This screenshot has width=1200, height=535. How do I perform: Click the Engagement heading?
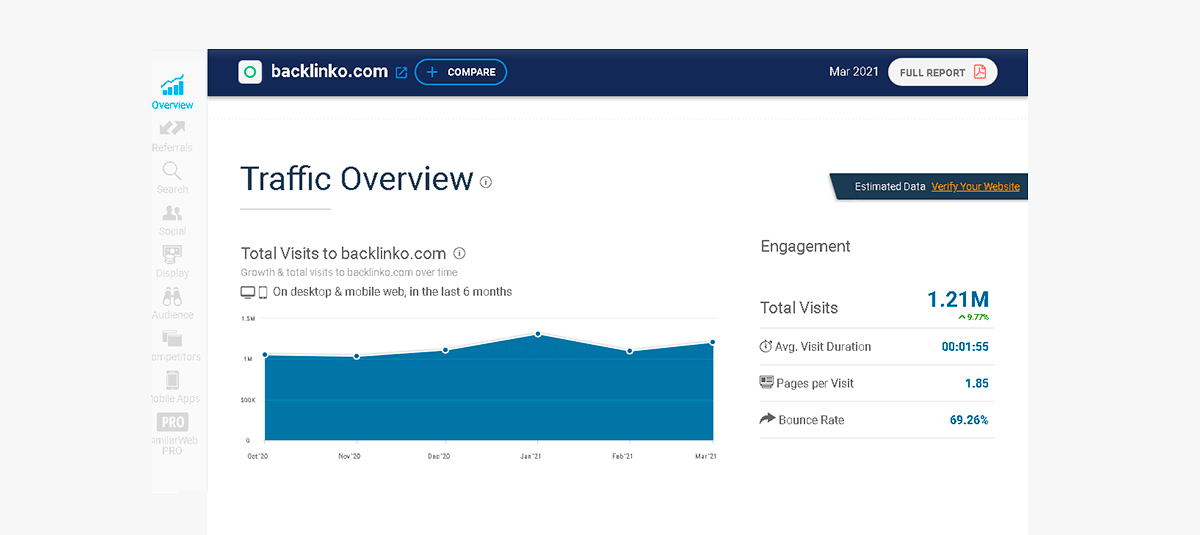806,247
